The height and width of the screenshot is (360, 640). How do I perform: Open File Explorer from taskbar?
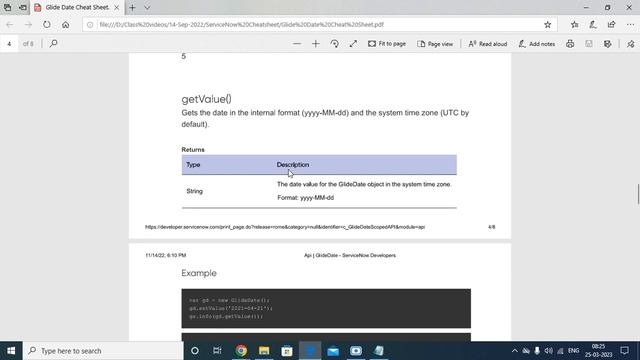(x=264, y=351)
